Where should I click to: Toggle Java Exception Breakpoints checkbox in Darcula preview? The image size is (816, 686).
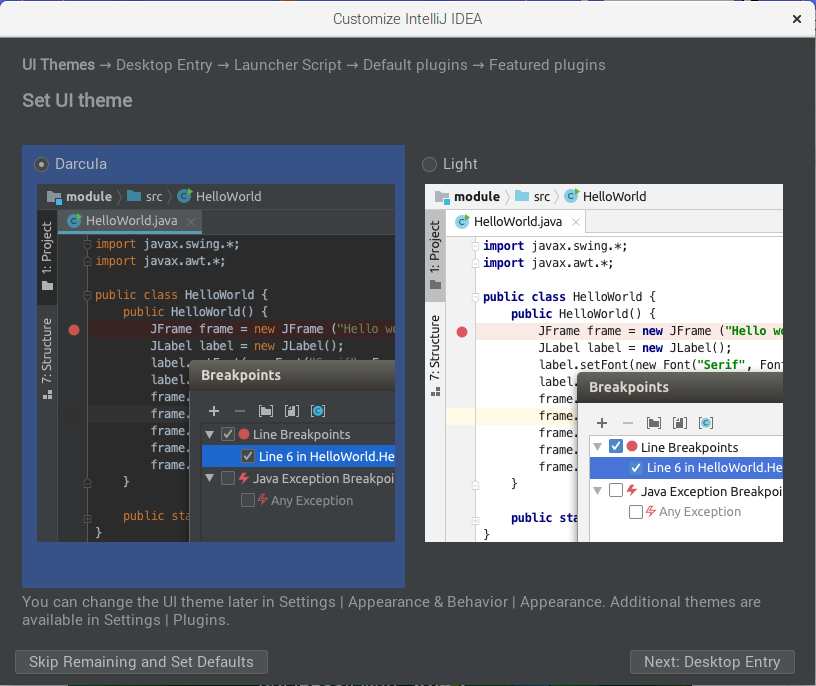pos(228,478)
